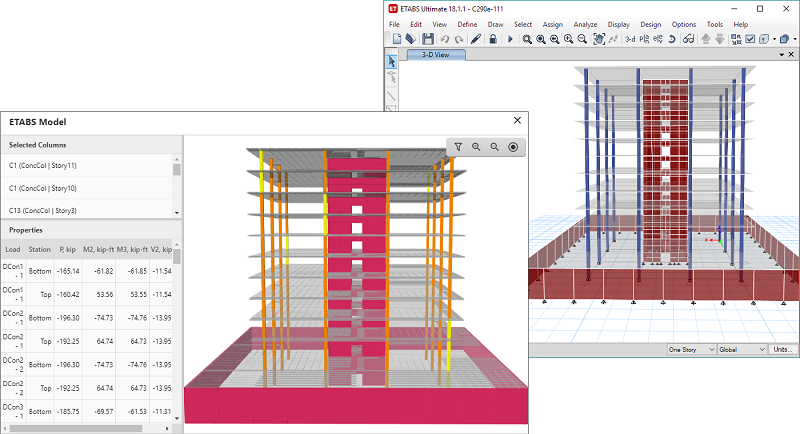The height and width of the screenshot is (434, 800).
Task: Open the Options menu
Action: [x=684, y=24]
